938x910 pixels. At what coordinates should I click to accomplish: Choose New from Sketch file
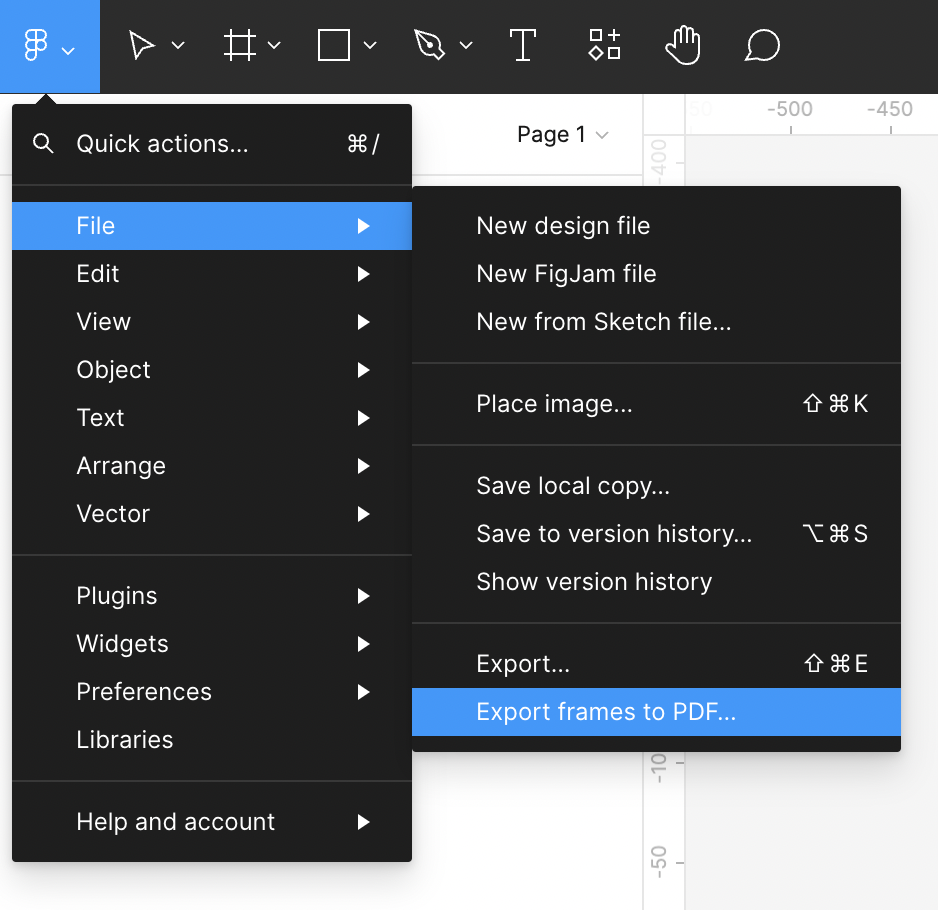pyautogui.click(x=656, y=322)
